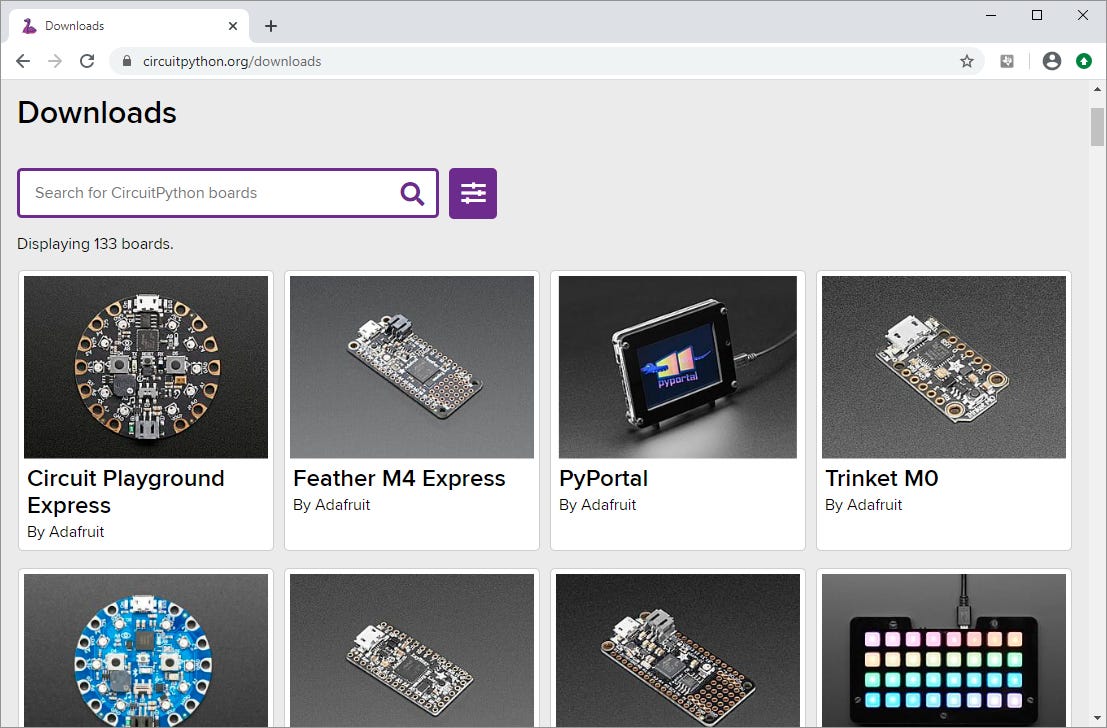The image size is (1107, 728).
Task: Click the scrollbar up arrow
Action: 1097,89
